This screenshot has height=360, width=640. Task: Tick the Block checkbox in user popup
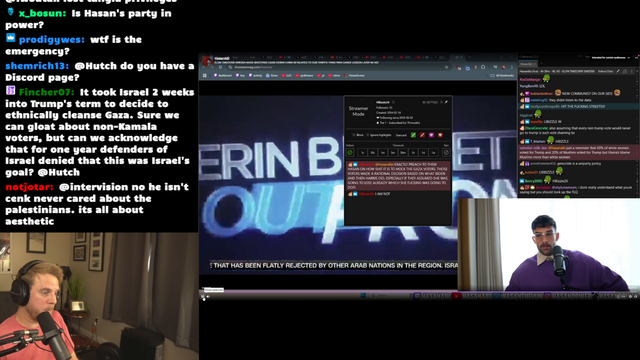point(354,135)
